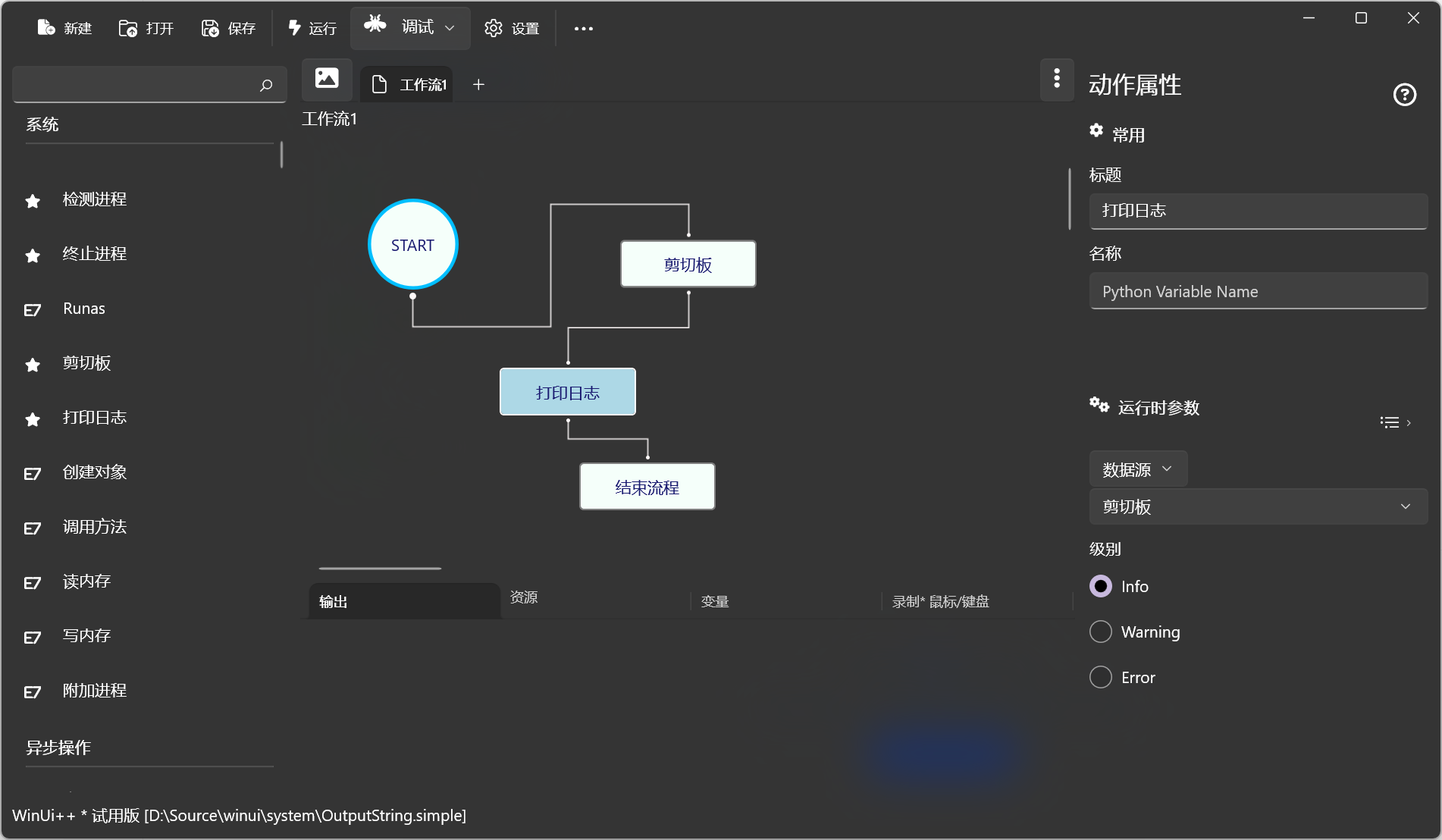Switch to the 资源 tab
This screenshot has width=1442, height=840.
click(524, 597)
